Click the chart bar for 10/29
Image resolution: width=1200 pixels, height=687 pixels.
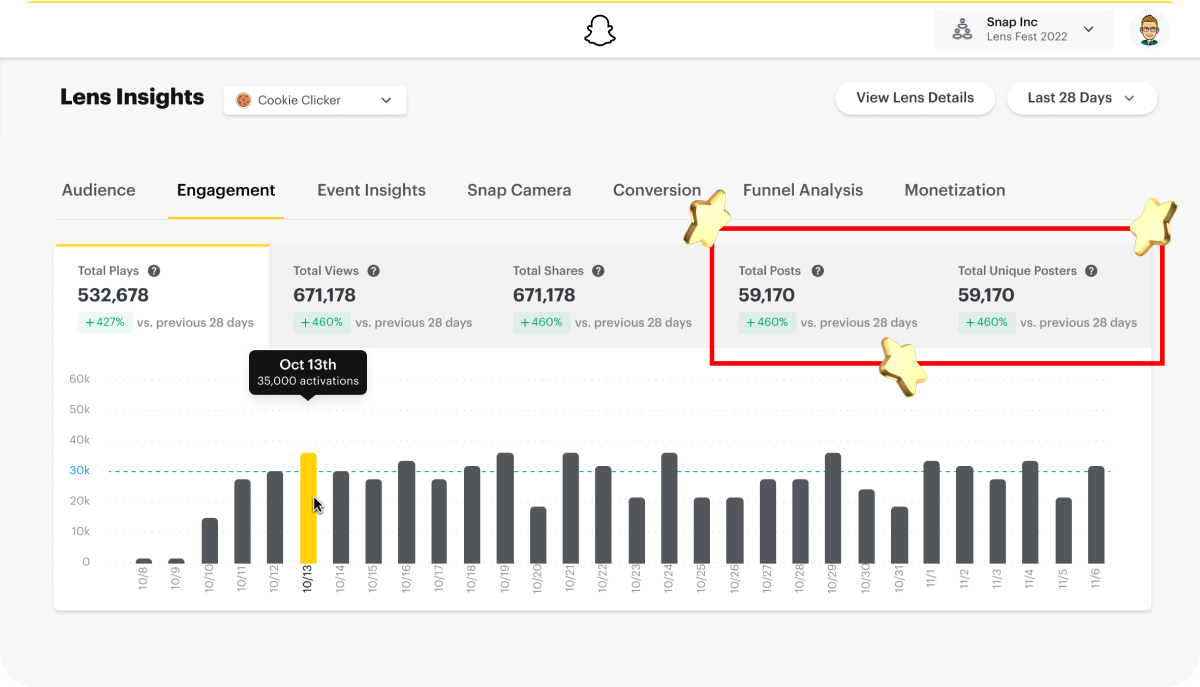pos(833,508)
